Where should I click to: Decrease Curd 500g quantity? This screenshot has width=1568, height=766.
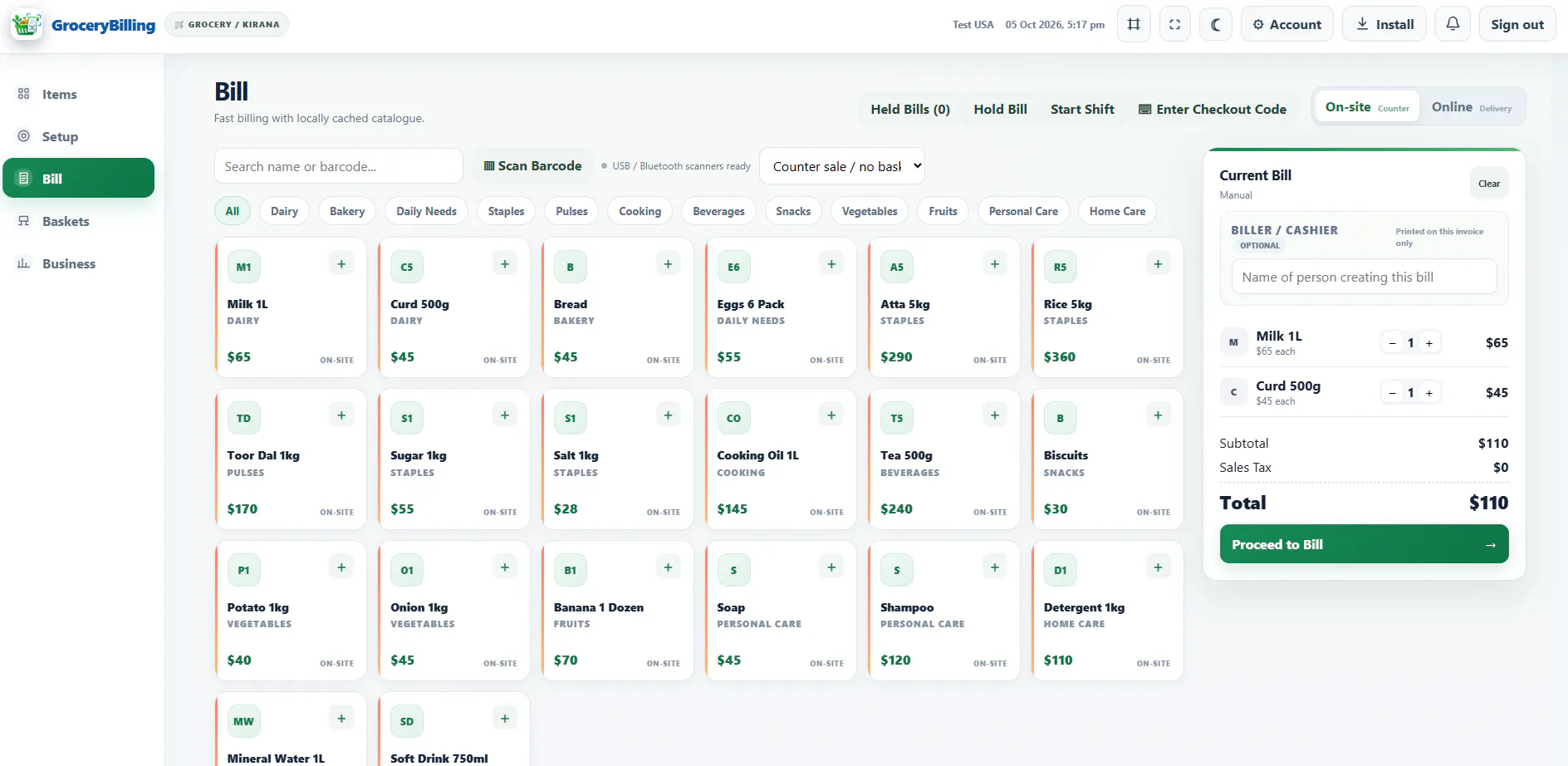click(1393, 393)
